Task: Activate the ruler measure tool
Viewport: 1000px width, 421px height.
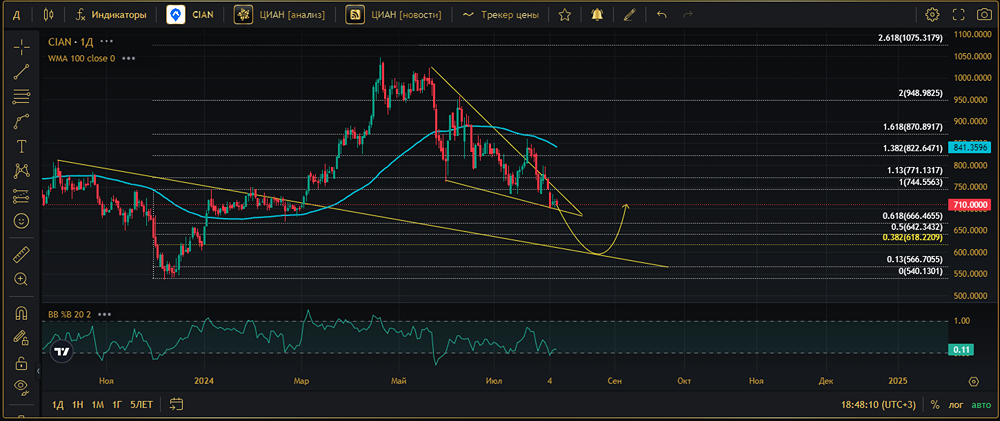Action: [22, 255]
